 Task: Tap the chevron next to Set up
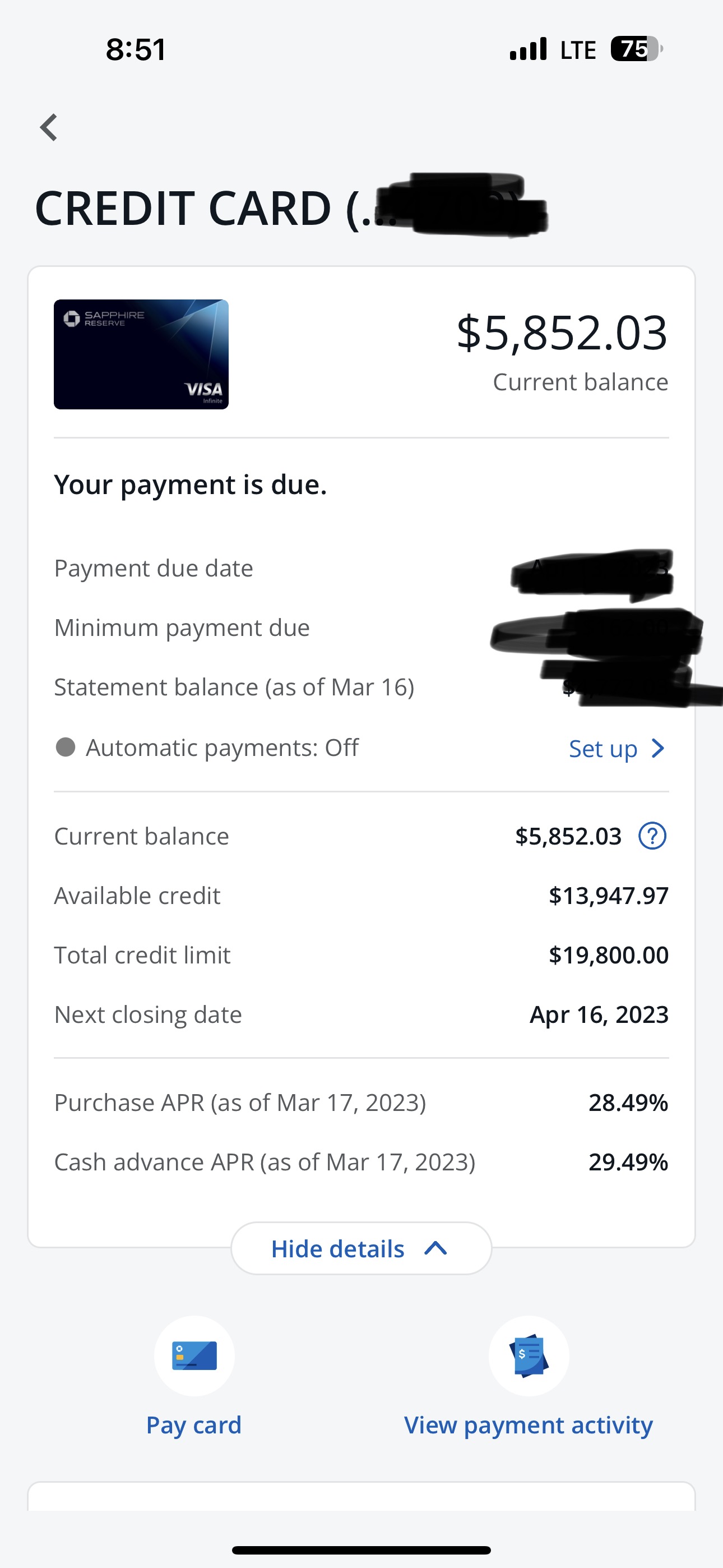point(657,749)
